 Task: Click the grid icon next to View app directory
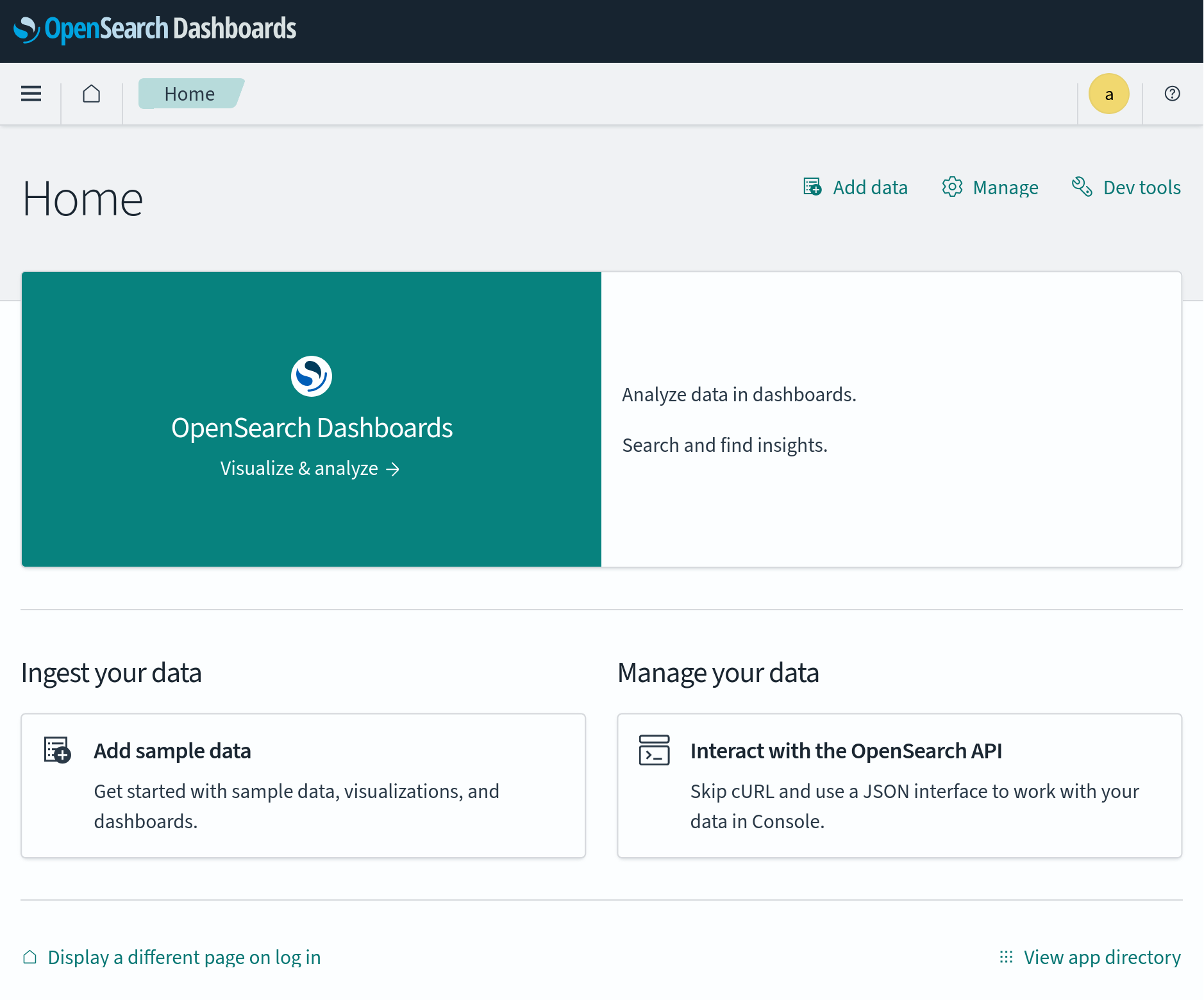(x=1007, y=957)
